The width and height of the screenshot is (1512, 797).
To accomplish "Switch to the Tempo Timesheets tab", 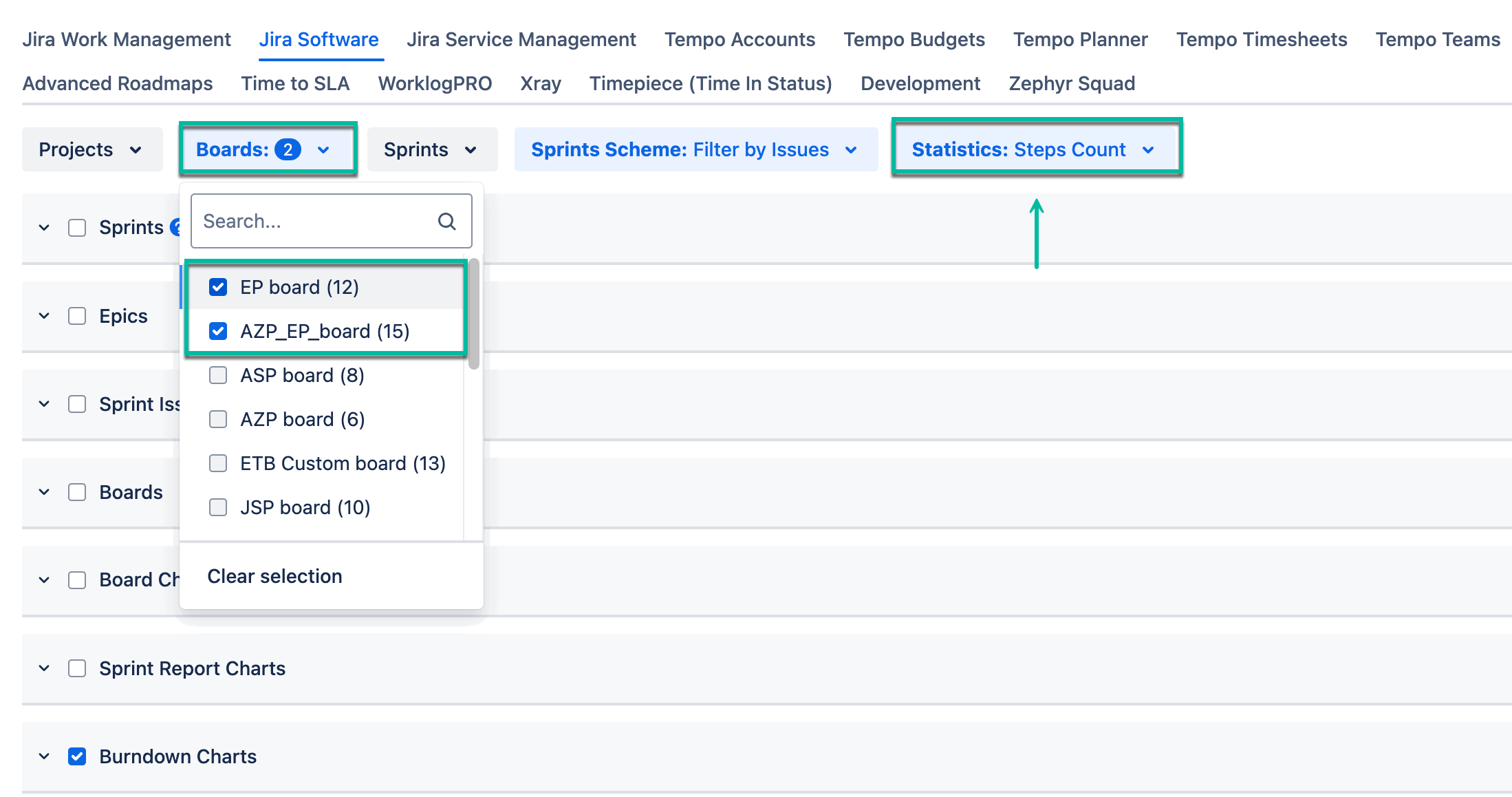I will coord(1261,39).
